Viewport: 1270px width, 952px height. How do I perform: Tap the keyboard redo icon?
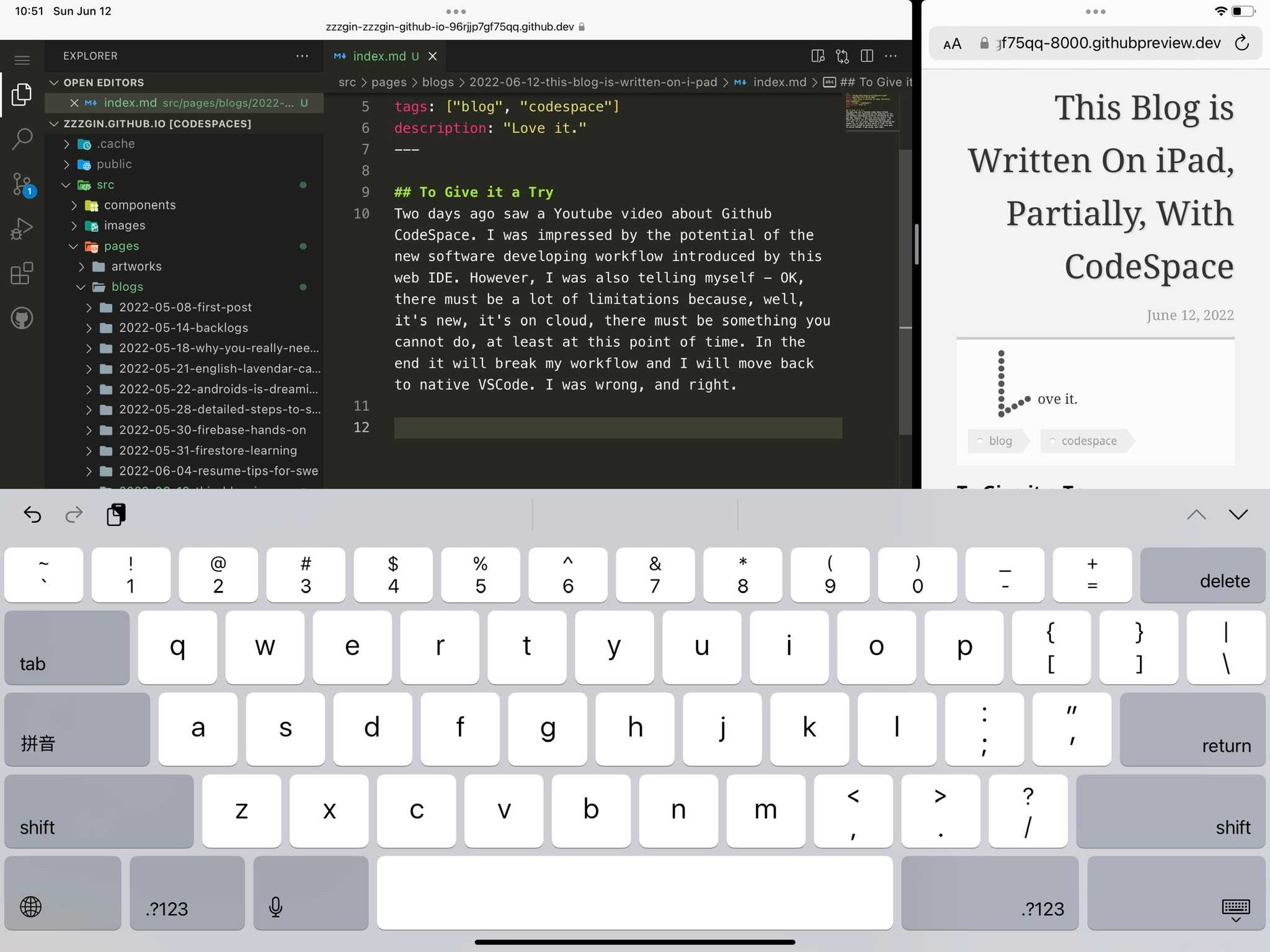tap(74, 514)
